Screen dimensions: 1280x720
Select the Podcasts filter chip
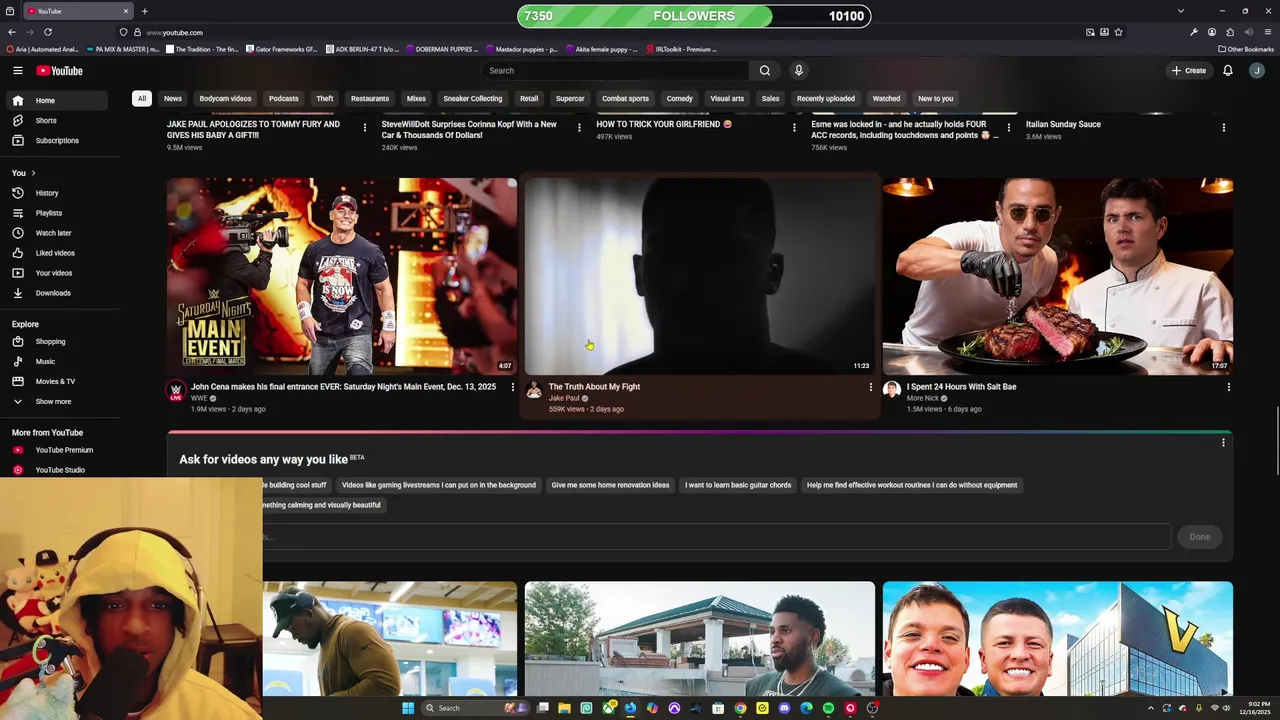point(283,98)
